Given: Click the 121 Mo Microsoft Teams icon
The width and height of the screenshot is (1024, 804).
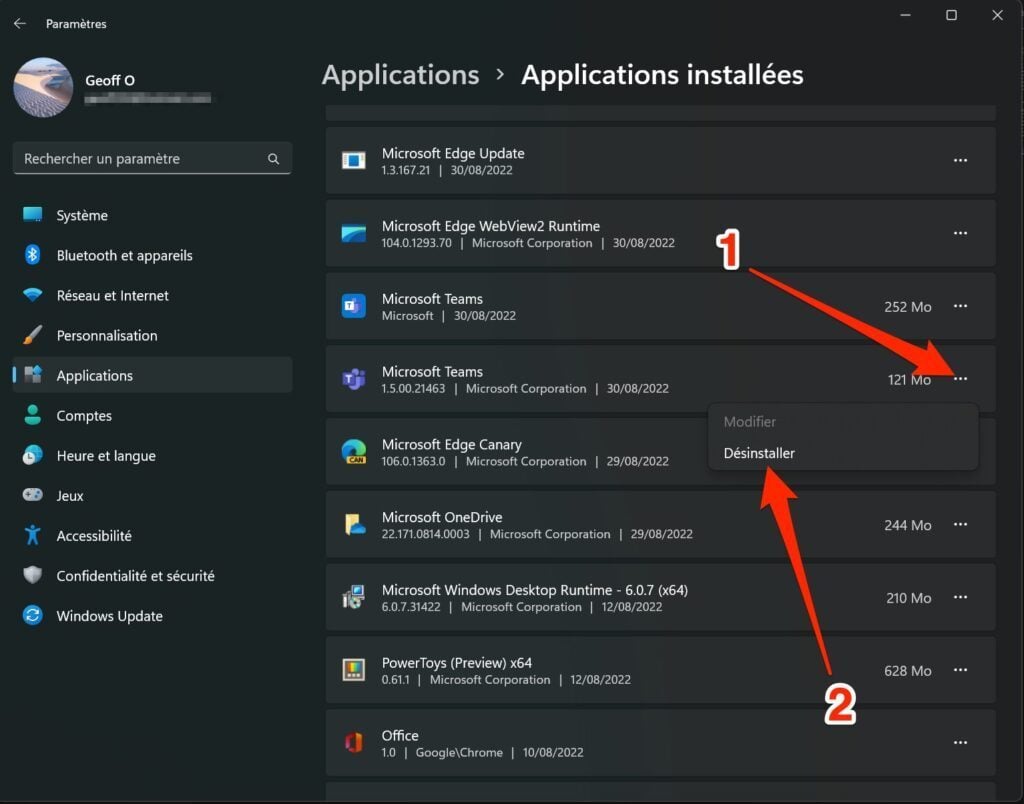Looking at the screenshot, I should tap(353, 379).
